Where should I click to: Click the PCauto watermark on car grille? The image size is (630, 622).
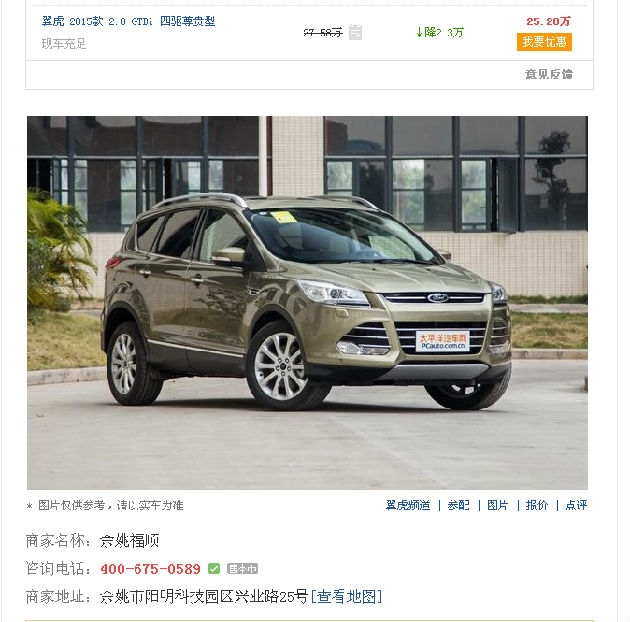442,342
